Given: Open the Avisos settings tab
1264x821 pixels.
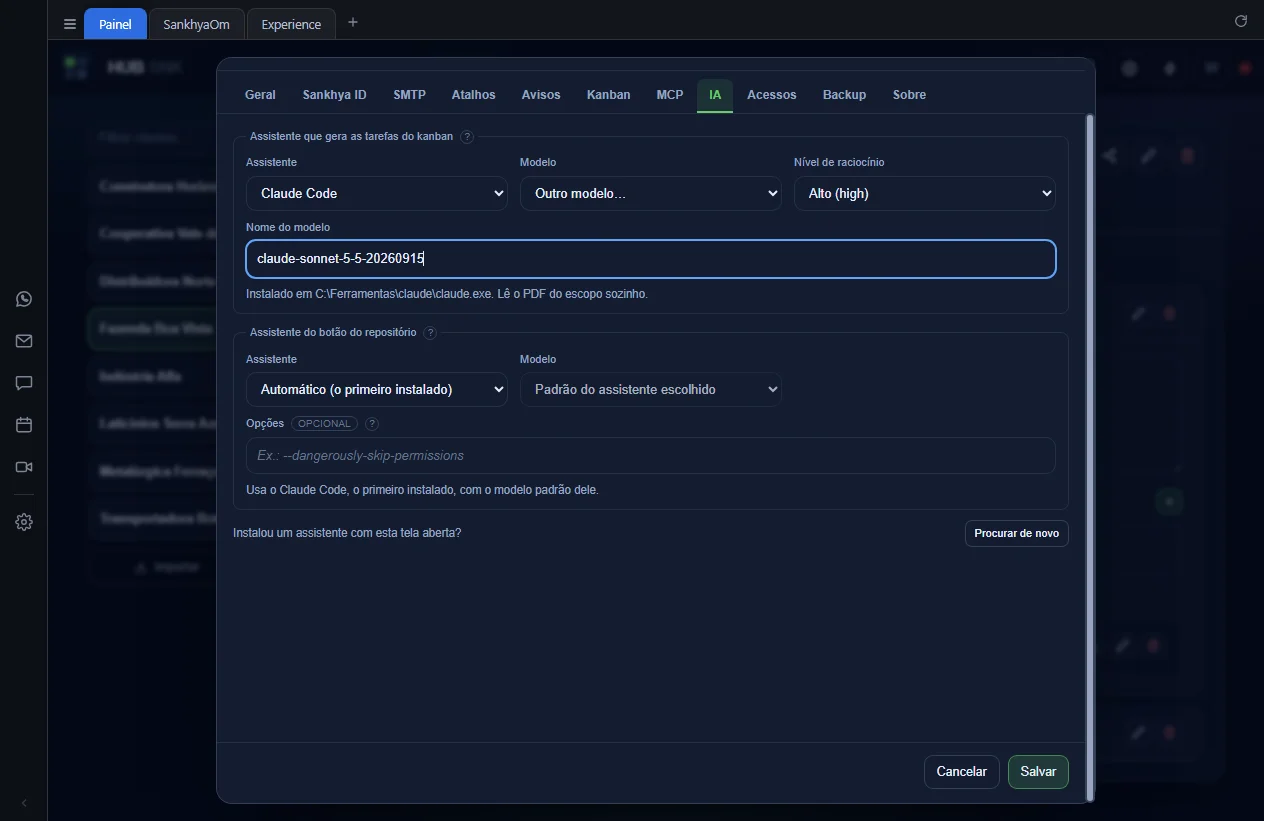Looking at the screenshot, I should [x=541, y=95].
